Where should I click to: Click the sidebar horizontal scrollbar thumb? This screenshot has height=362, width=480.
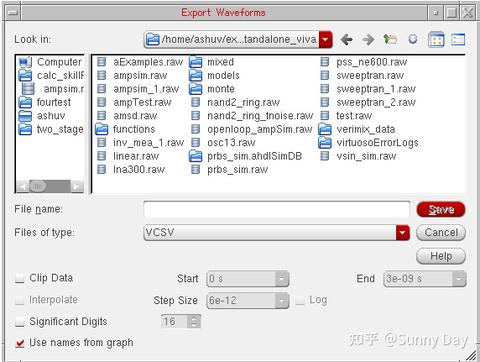click(38, 186)
